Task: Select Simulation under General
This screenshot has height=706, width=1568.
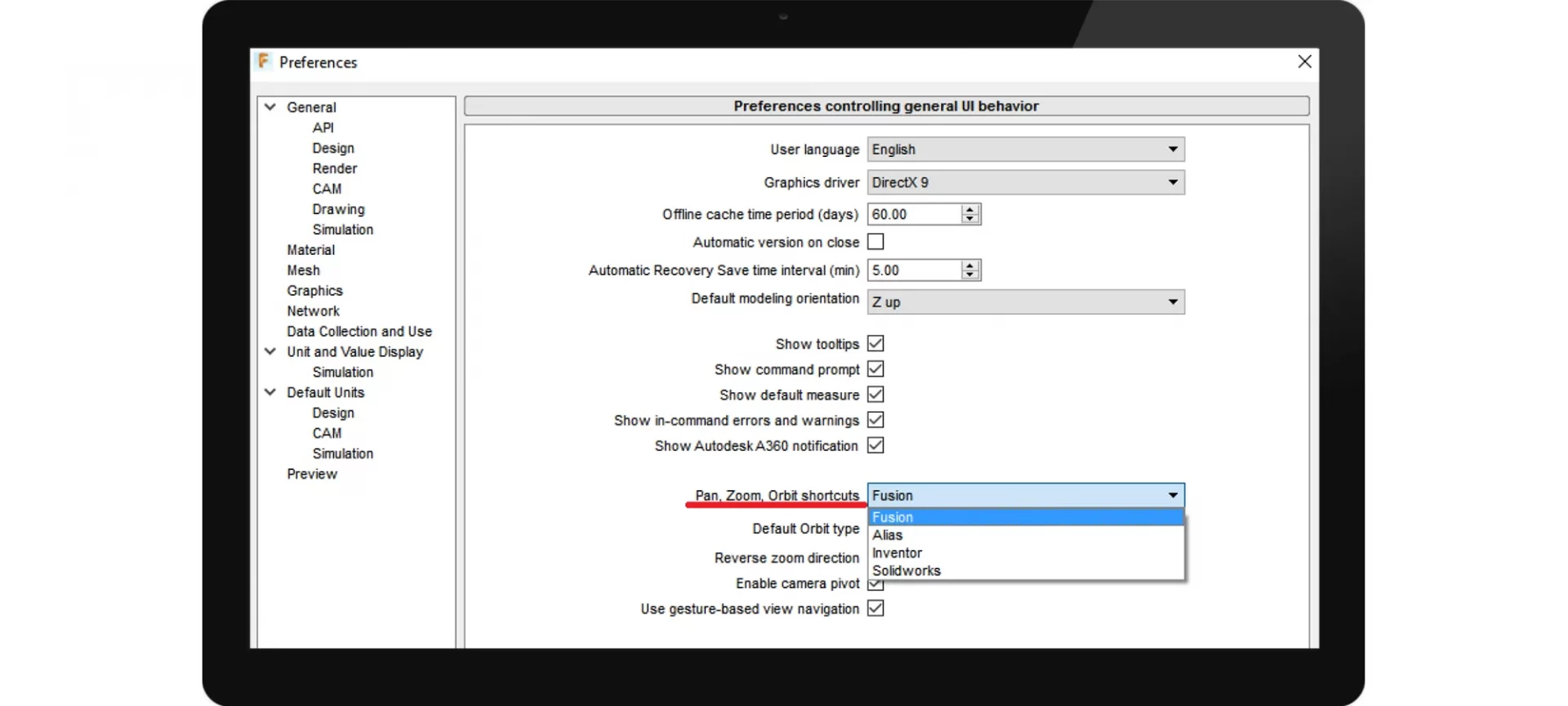Action: point(343,230)
